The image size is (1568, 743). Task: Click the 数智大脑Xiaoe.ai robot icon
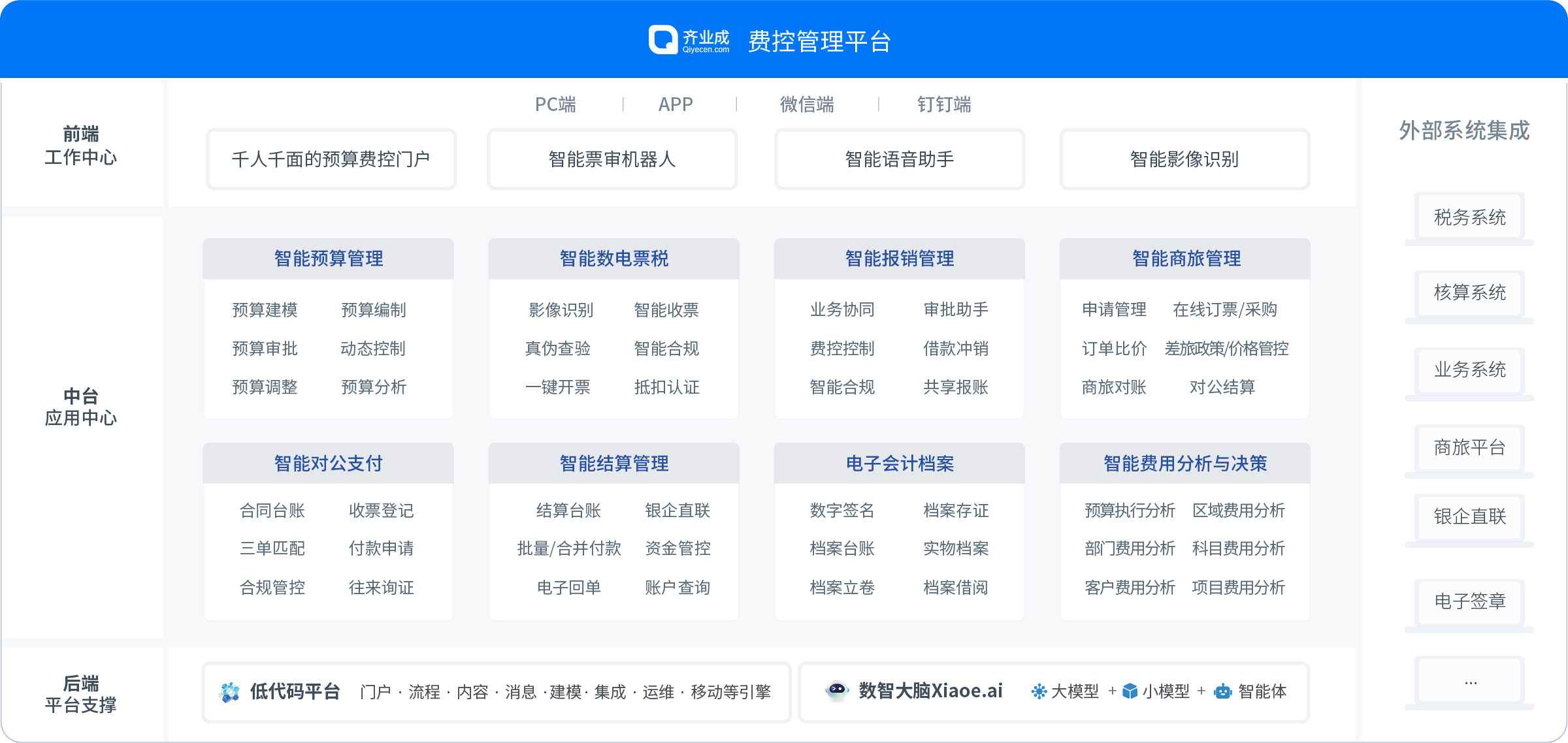click(838, 691)
